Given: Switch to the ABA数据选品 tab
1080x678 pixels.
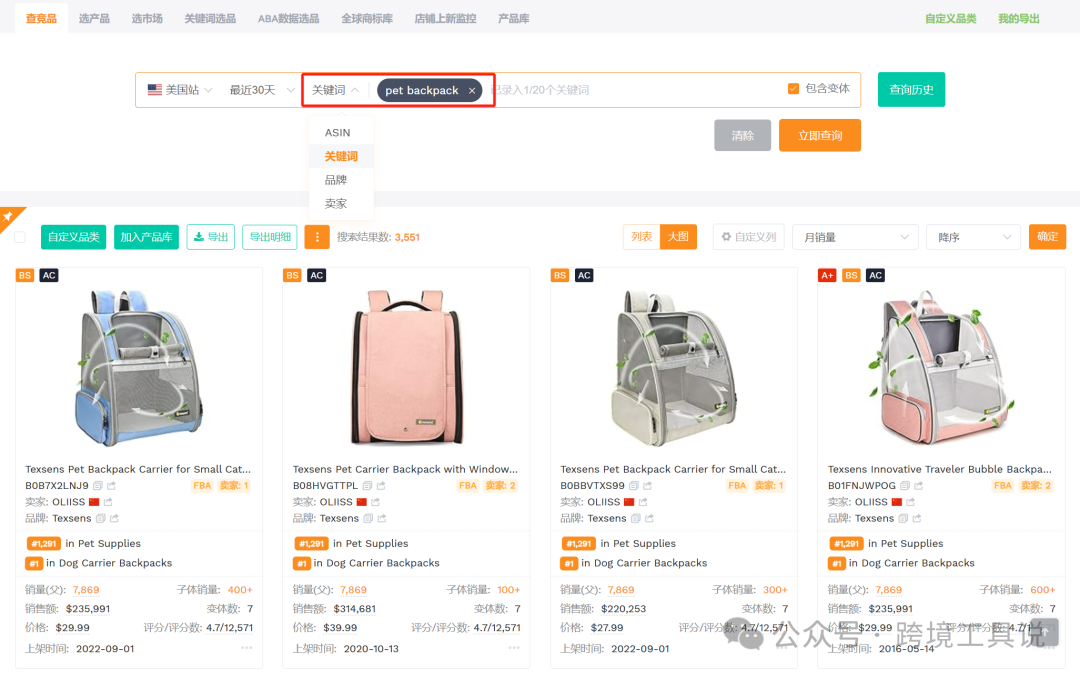Looking at the screenshot, I should coord(289,19).
